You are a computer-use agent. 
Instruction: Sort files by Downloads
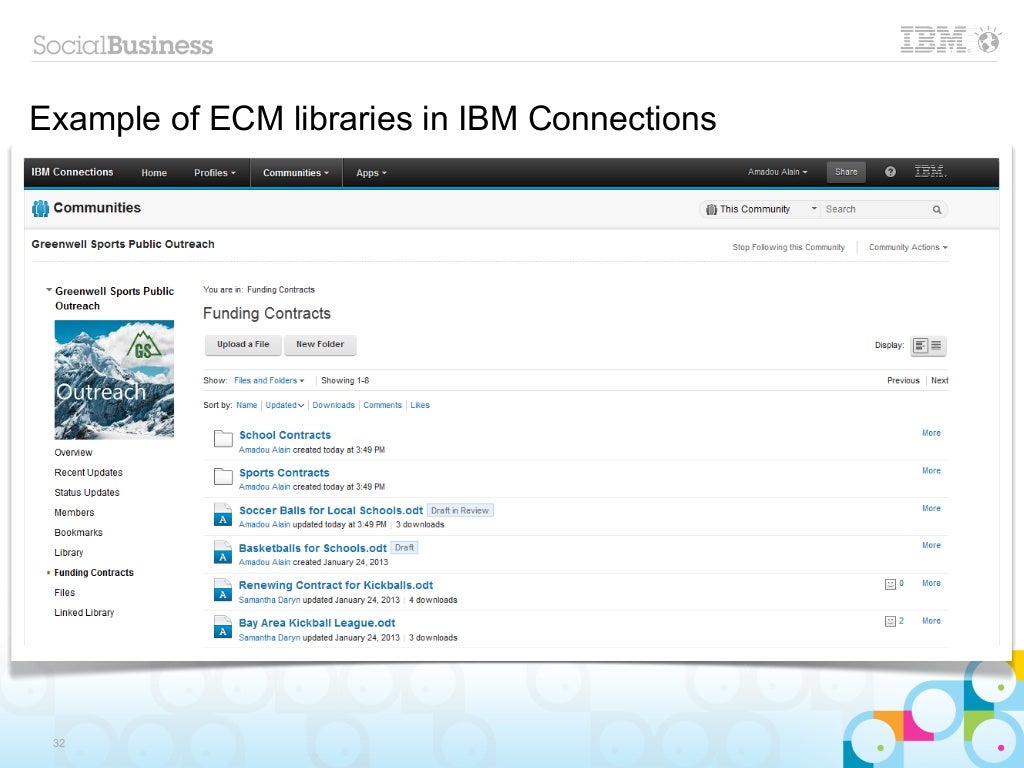click(333, 406)
